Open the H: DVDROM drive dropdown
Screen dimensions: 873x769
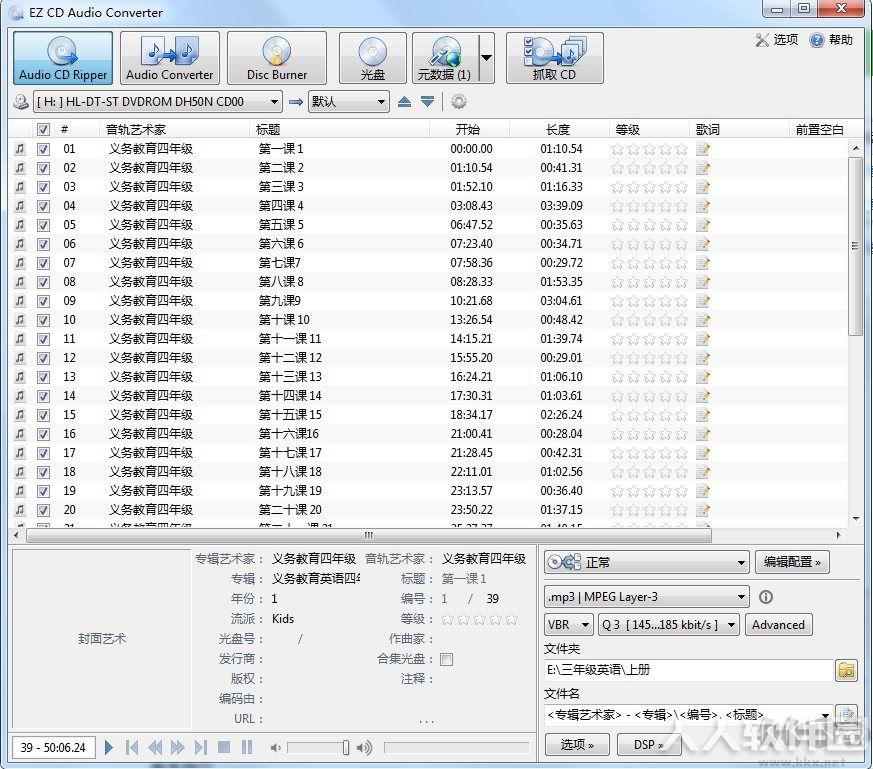pos(158,102)
